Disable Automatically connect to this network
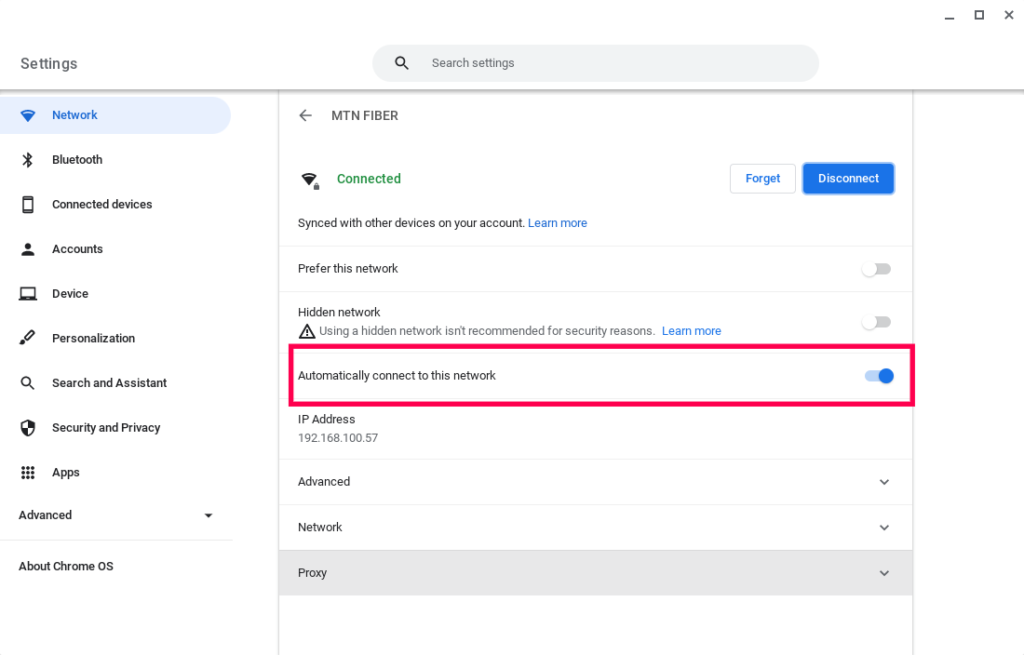 point(879,376)
